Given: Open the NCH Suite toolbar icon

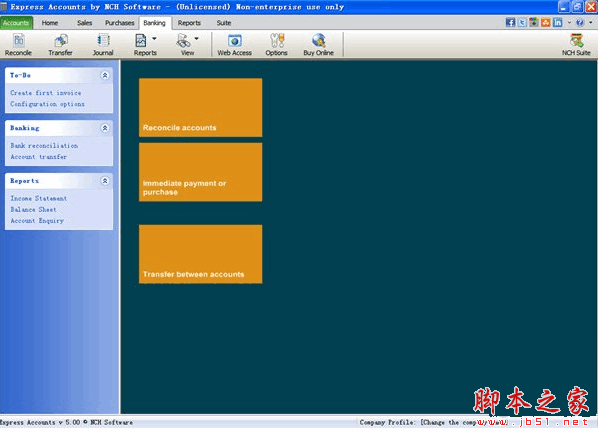Looking at the screenshot, I should point(576,45).
